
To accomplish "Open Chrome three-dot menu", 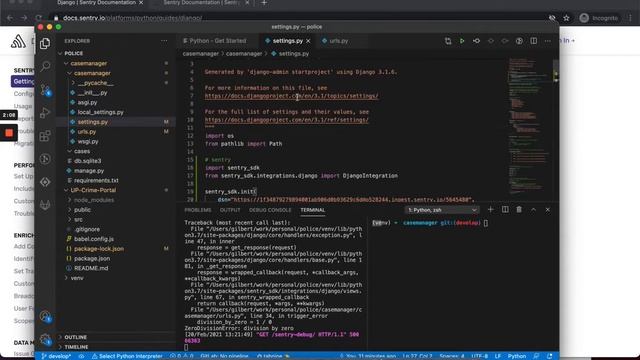I will pos(631,18).
